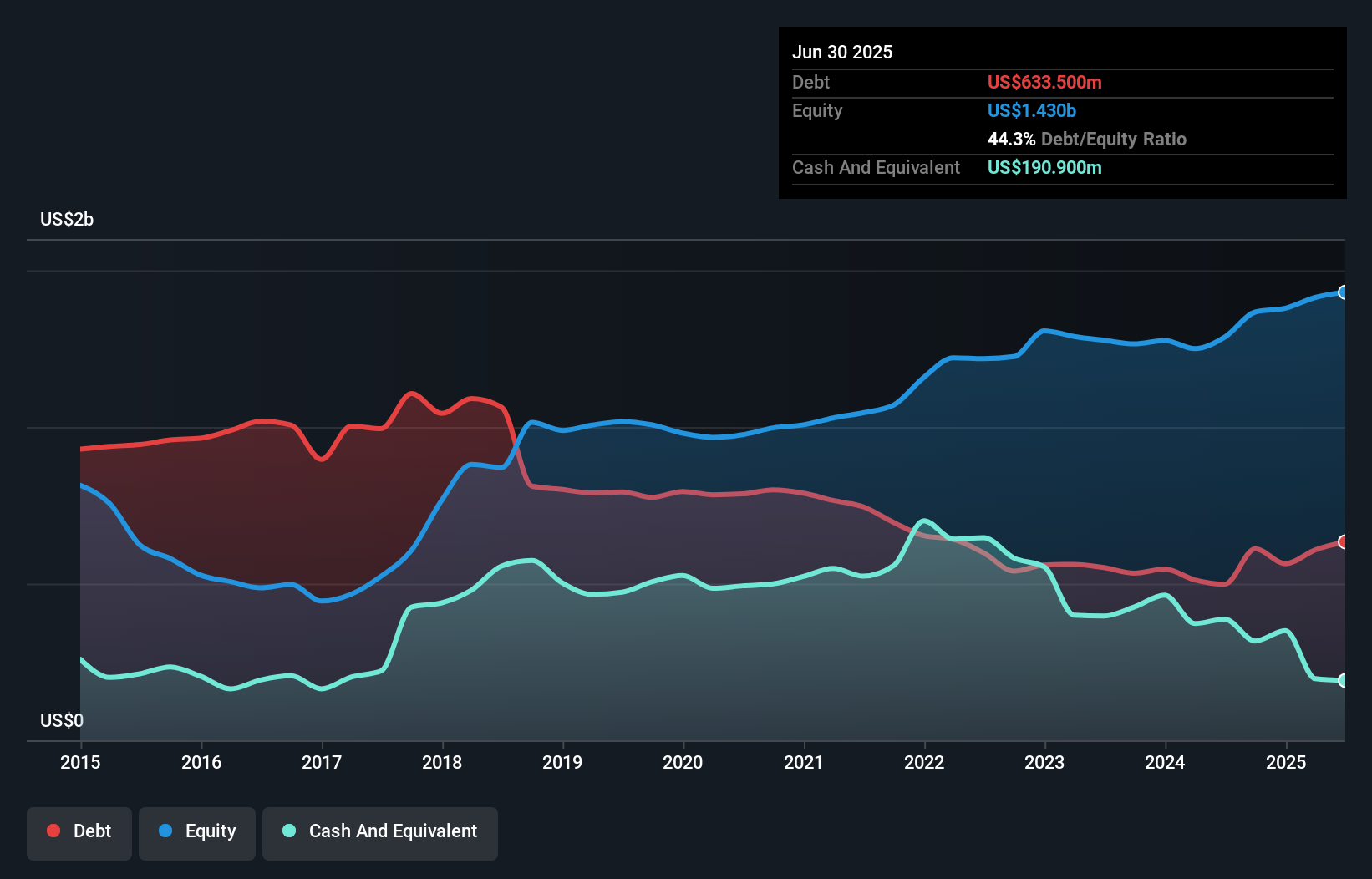Click the US$1.430b Equity value link
Screen dimensions: 1372x879
(1032, 110)
